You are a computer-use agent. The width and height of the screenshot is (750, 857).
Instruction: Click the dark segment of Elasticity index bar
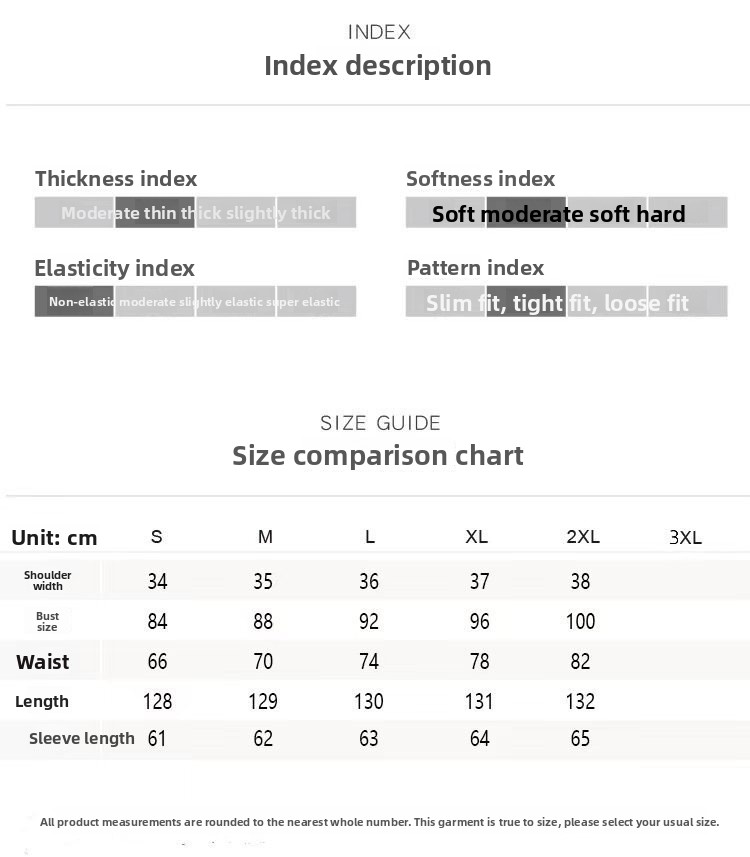coord(74,301)
